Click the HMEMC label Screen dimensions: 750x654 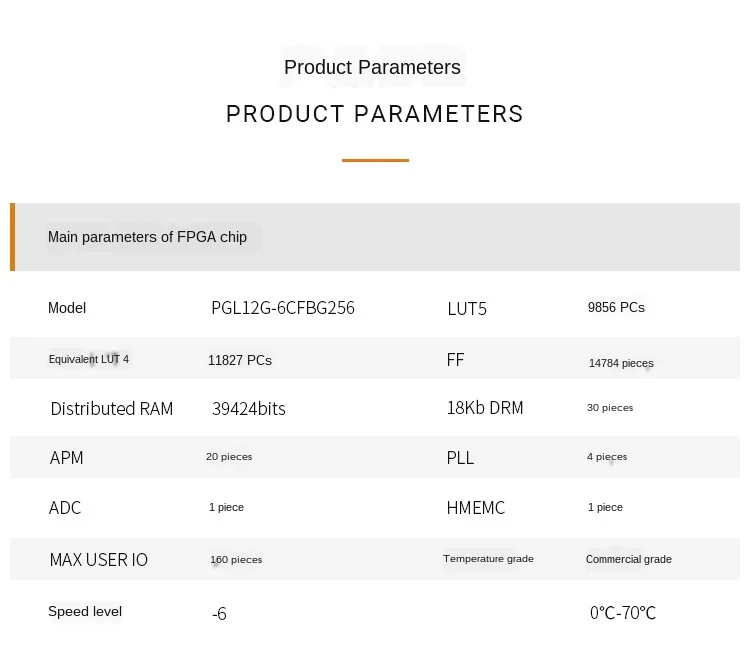pyautogui.click(x=475, y=508)
